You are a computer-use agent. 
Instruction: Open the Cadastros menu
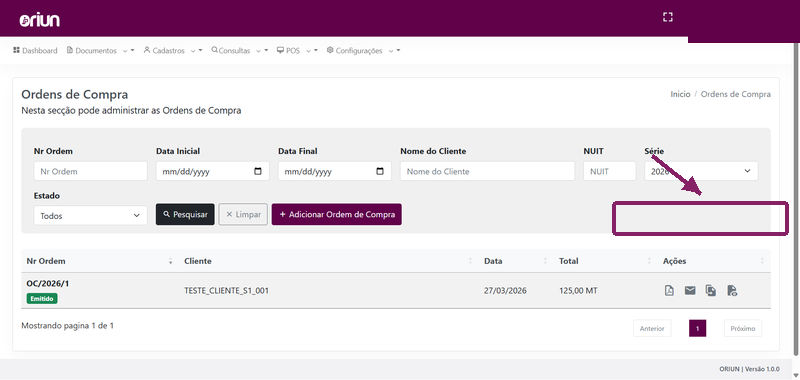[x=173, y=50]
